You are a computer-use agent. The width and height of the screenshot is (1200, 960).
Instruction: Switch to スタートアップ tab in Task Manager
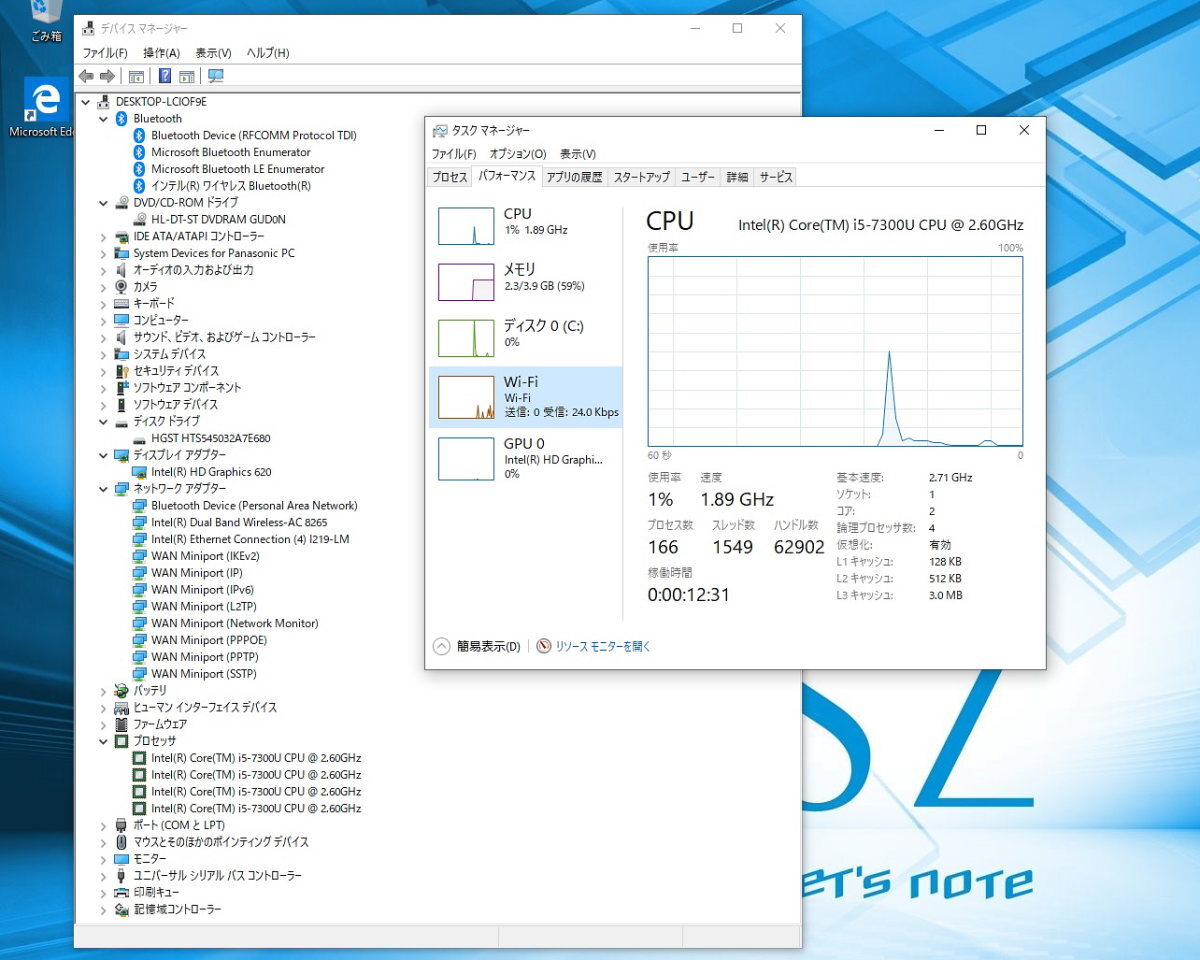(x=641, y=177)
